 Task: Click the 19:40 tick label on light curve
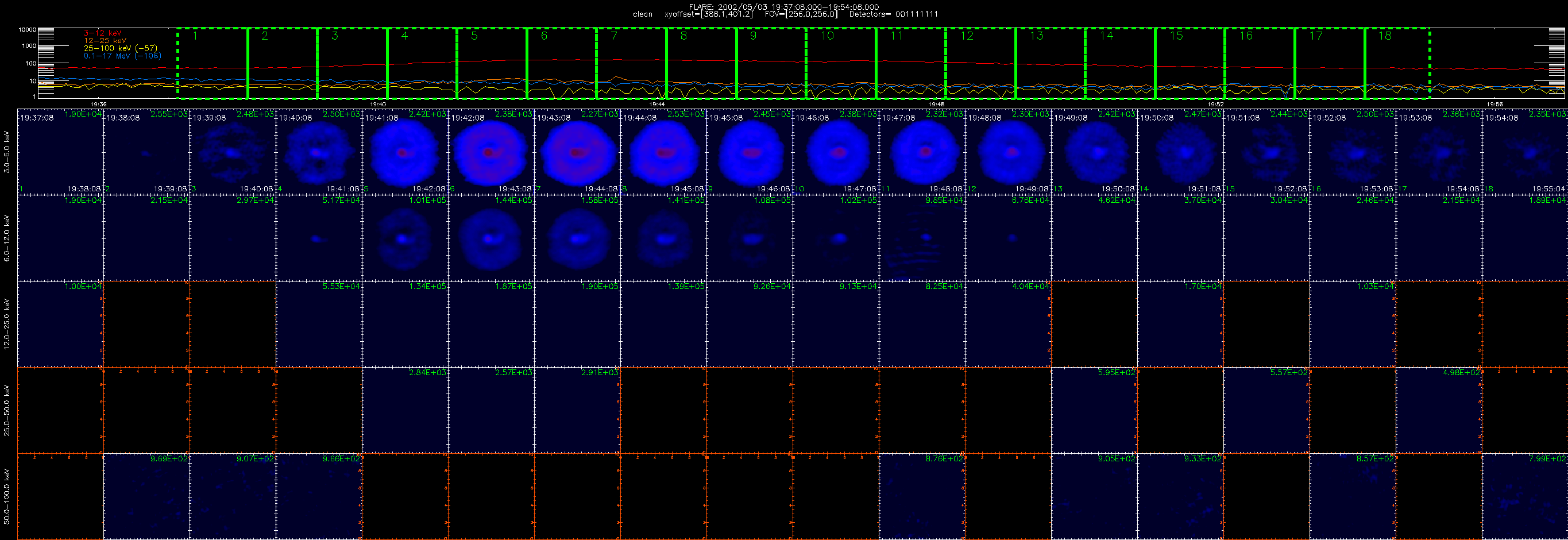pyautogui.click(x=377, y=104)
